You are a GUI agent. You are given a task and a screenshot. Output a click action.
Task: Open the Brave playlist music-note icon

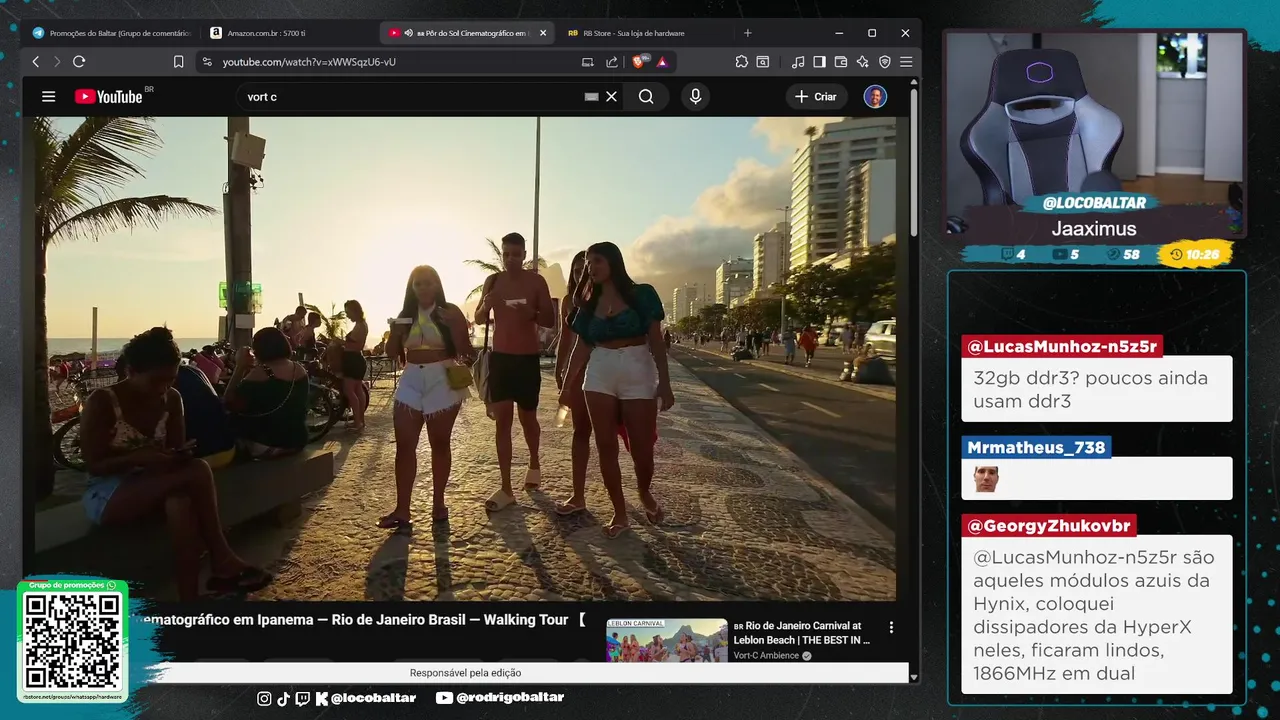[797, 62]
